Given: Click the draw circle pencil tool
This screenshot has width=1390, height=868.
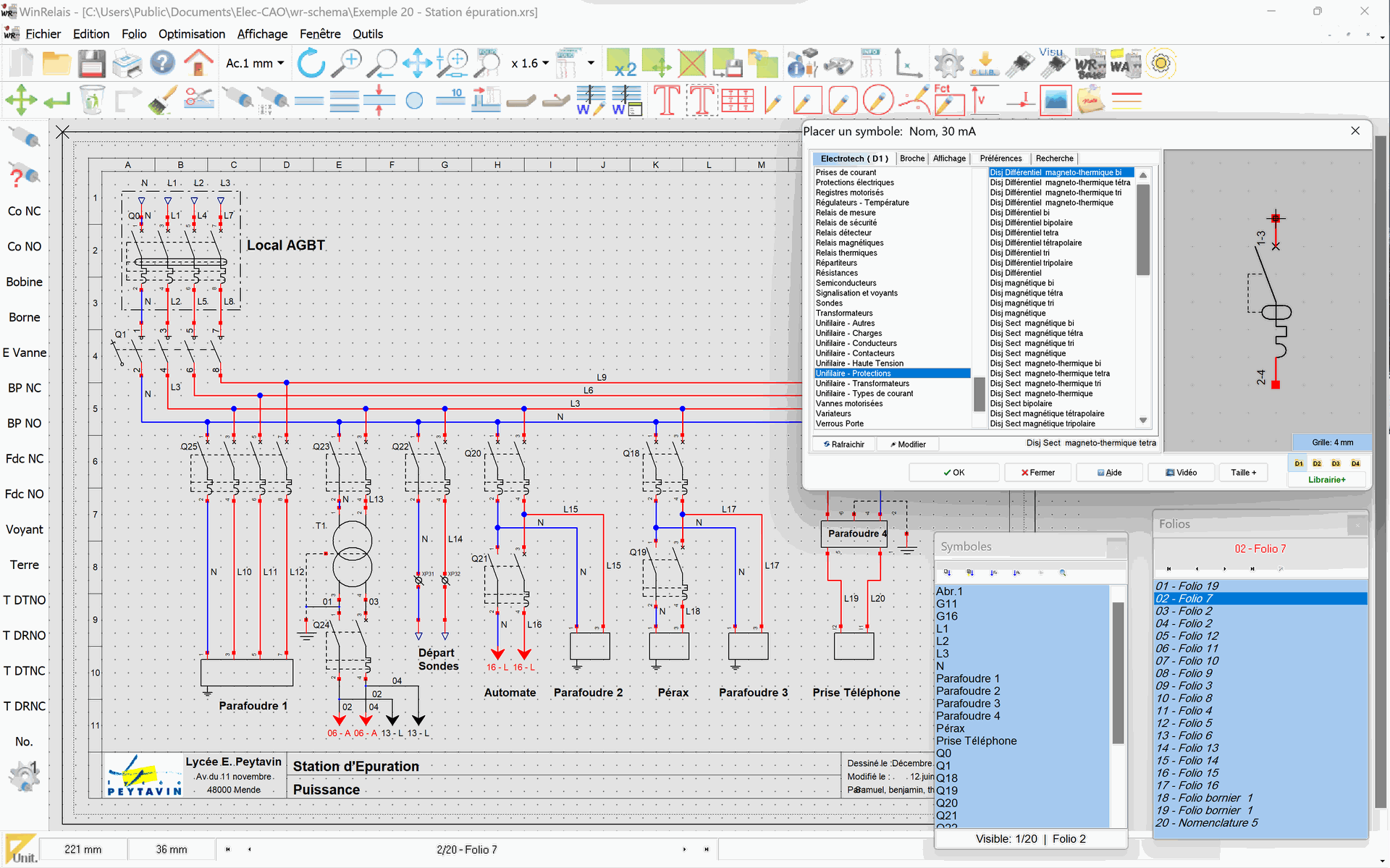Looking at the screenshot, I should click(x=877, y=100).
